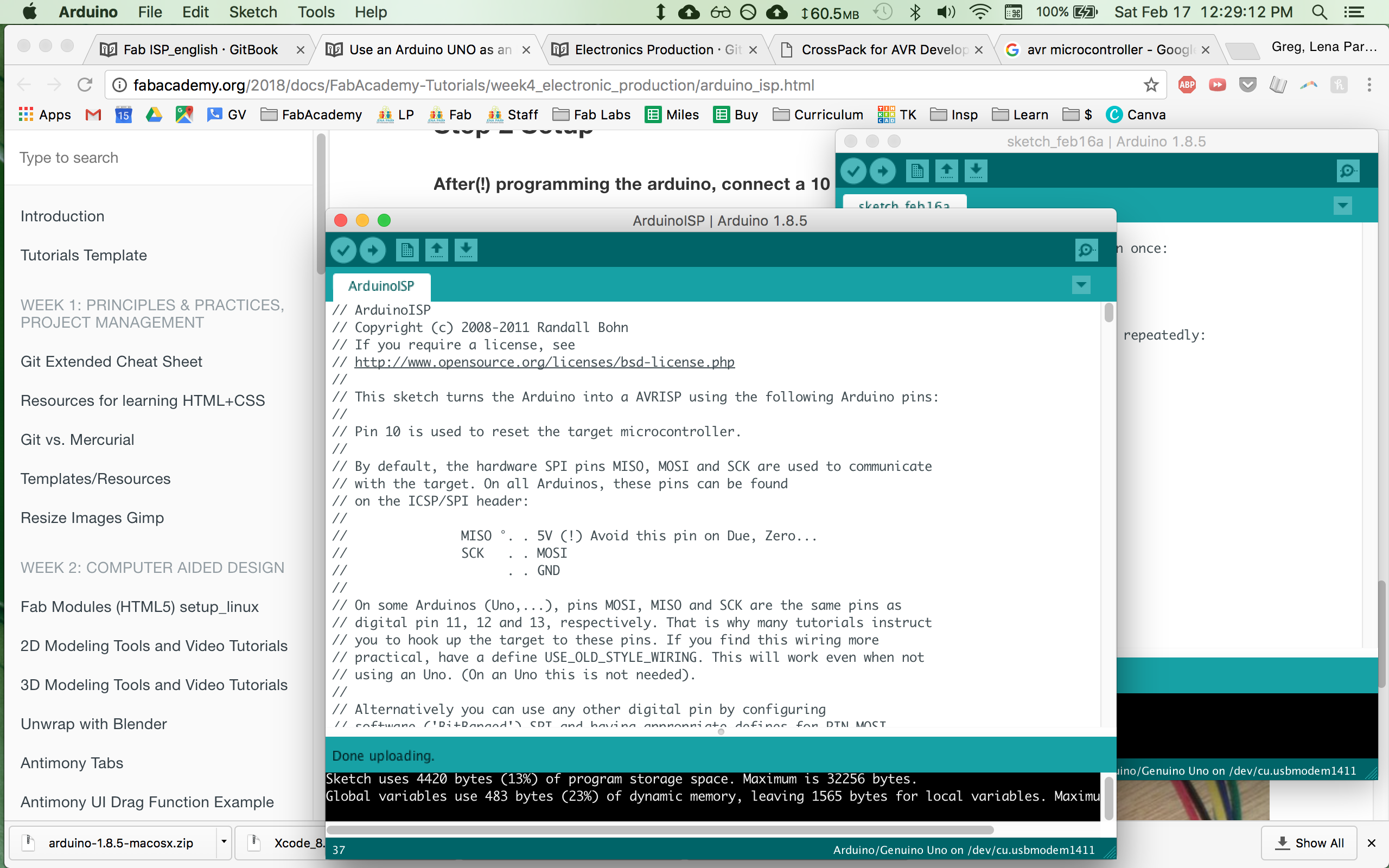The height and width of the screenshot is (868, 1389).
Task: Click Upload arrow in sketch_feb16a window
Action: 883,171
